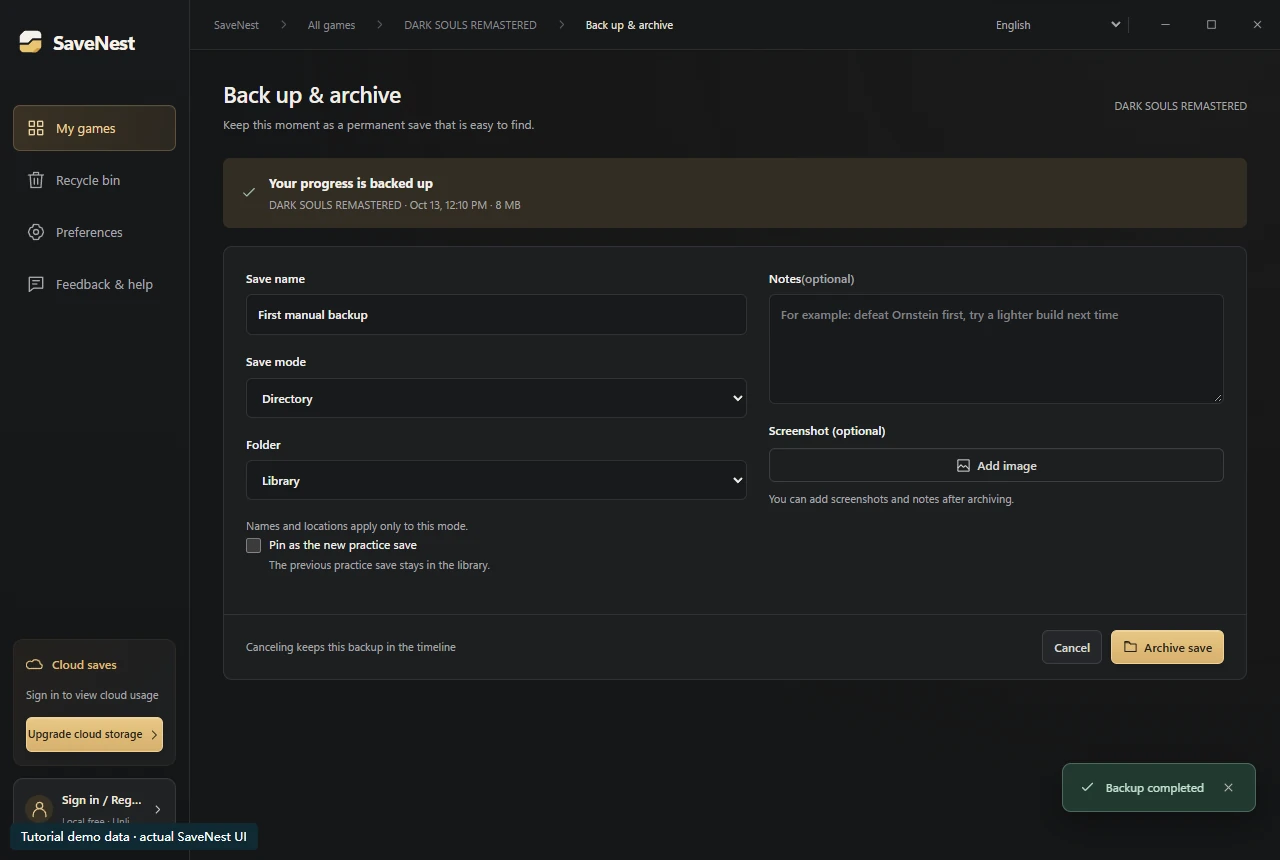The height and width of the screenshot is (860, 1280).
Task: Maximize the SaveNest window
Action: (1211, 25)
